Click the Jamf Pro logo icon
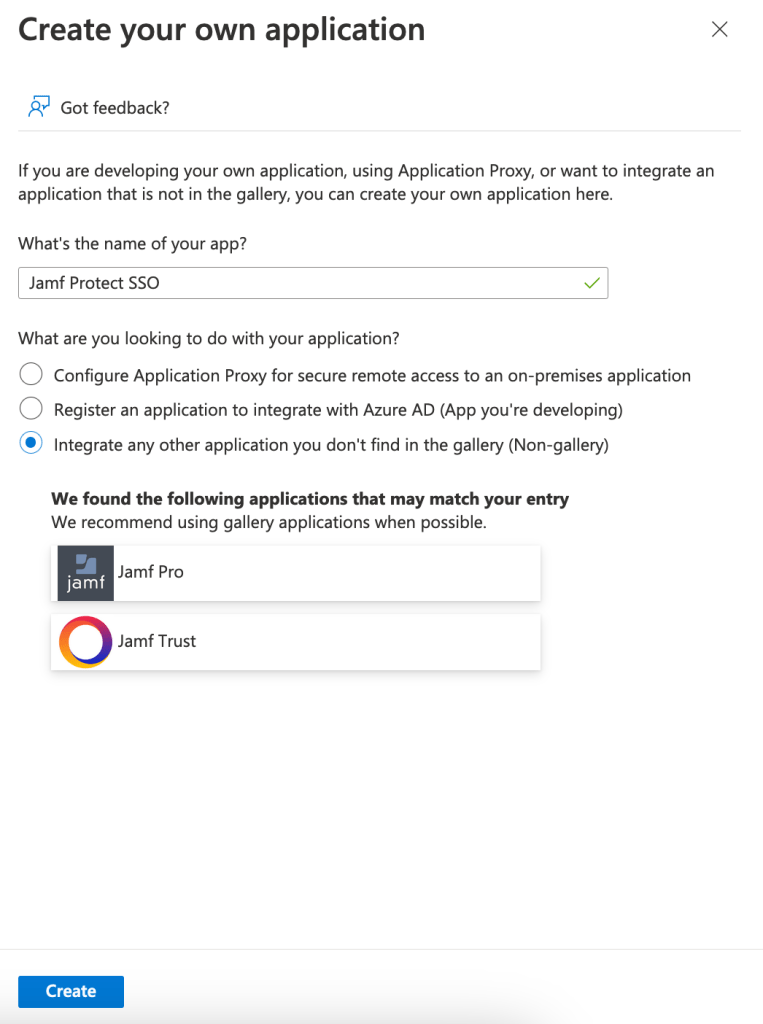 (x=86, y=573)
